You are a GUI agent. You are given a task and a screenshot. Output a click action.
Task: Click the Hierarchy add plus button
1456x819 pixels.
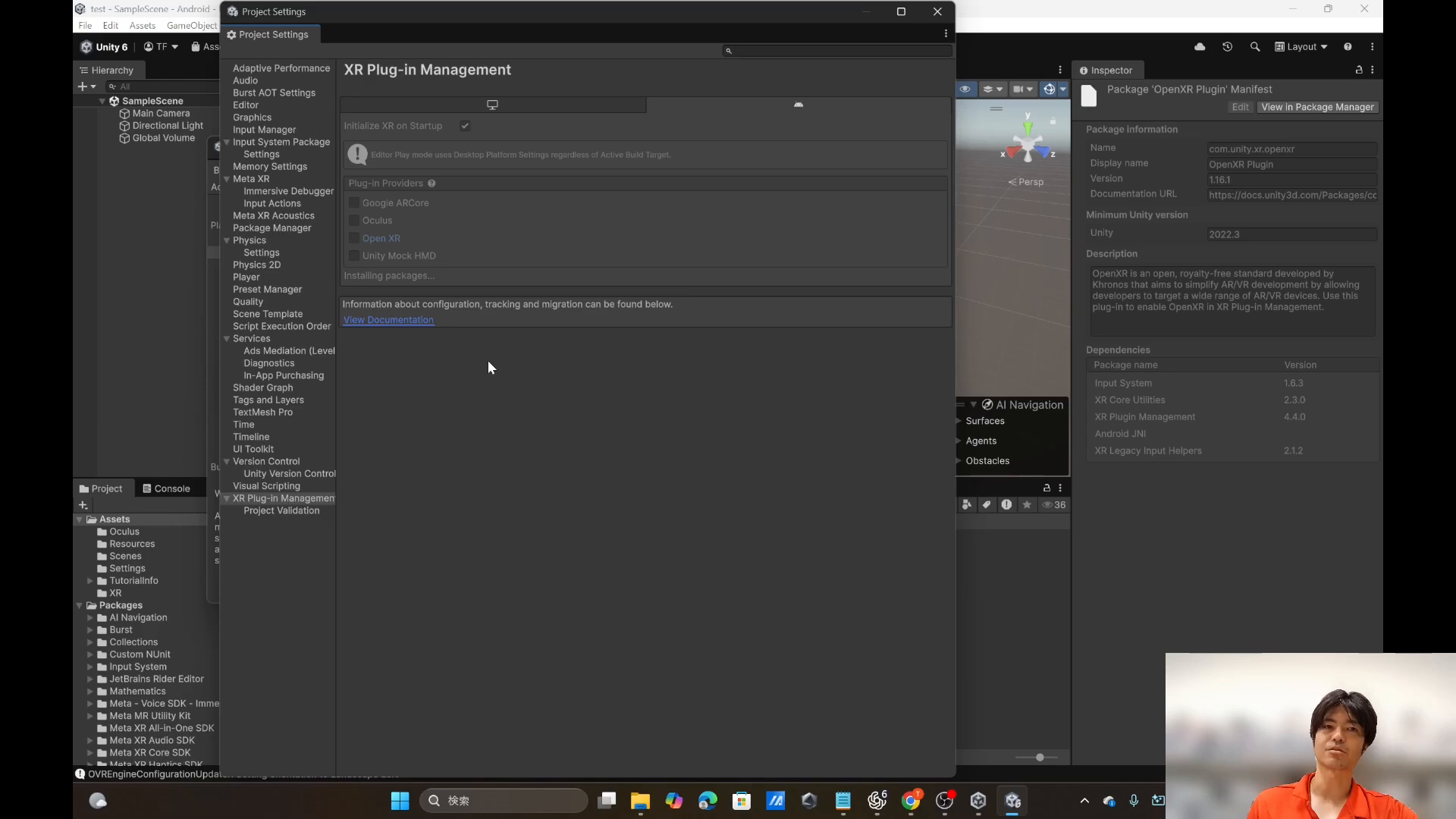coord(83,86)
